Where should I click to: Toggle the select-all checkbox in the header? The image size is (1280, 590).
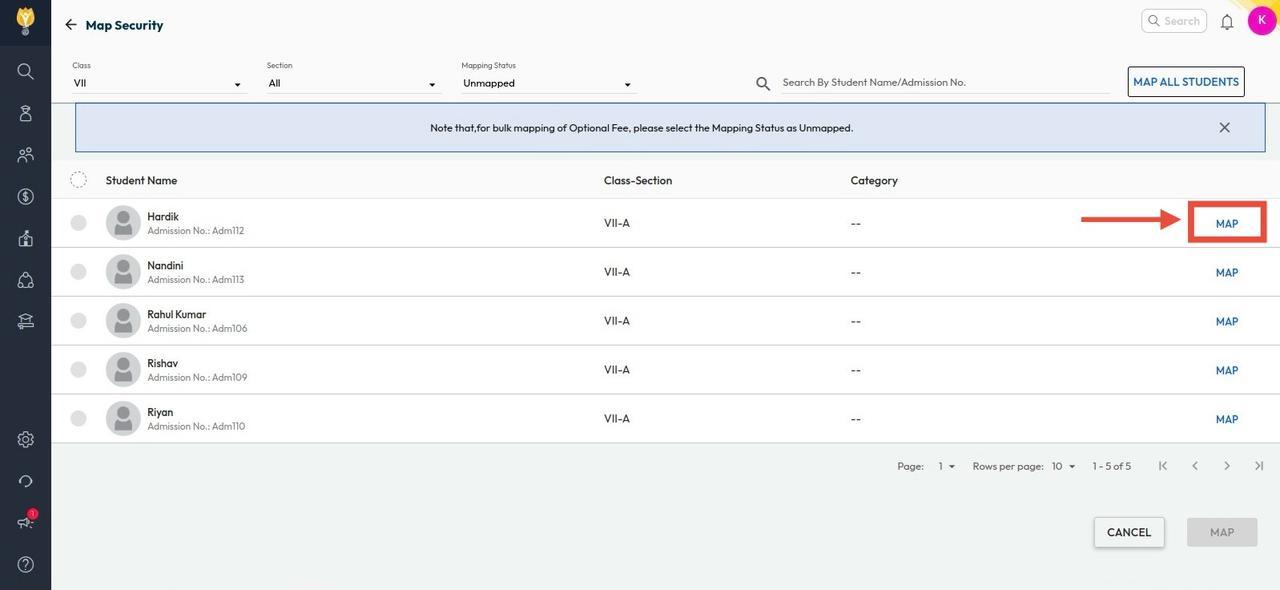[x=78, y=180]
